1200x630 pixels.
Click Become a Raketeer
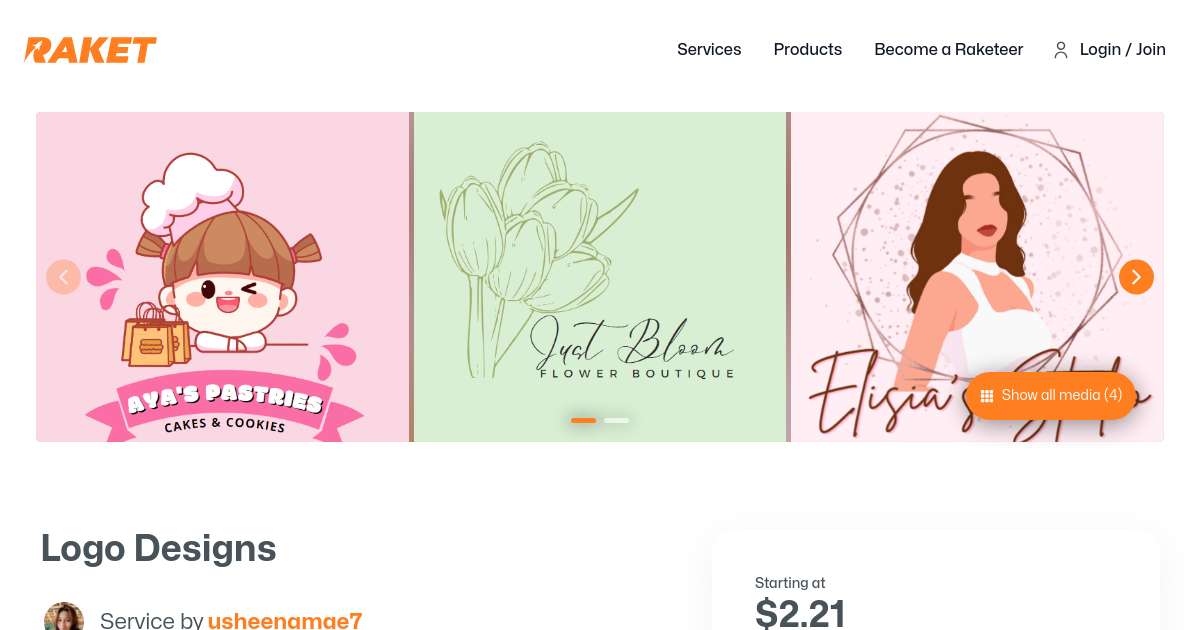948,50
